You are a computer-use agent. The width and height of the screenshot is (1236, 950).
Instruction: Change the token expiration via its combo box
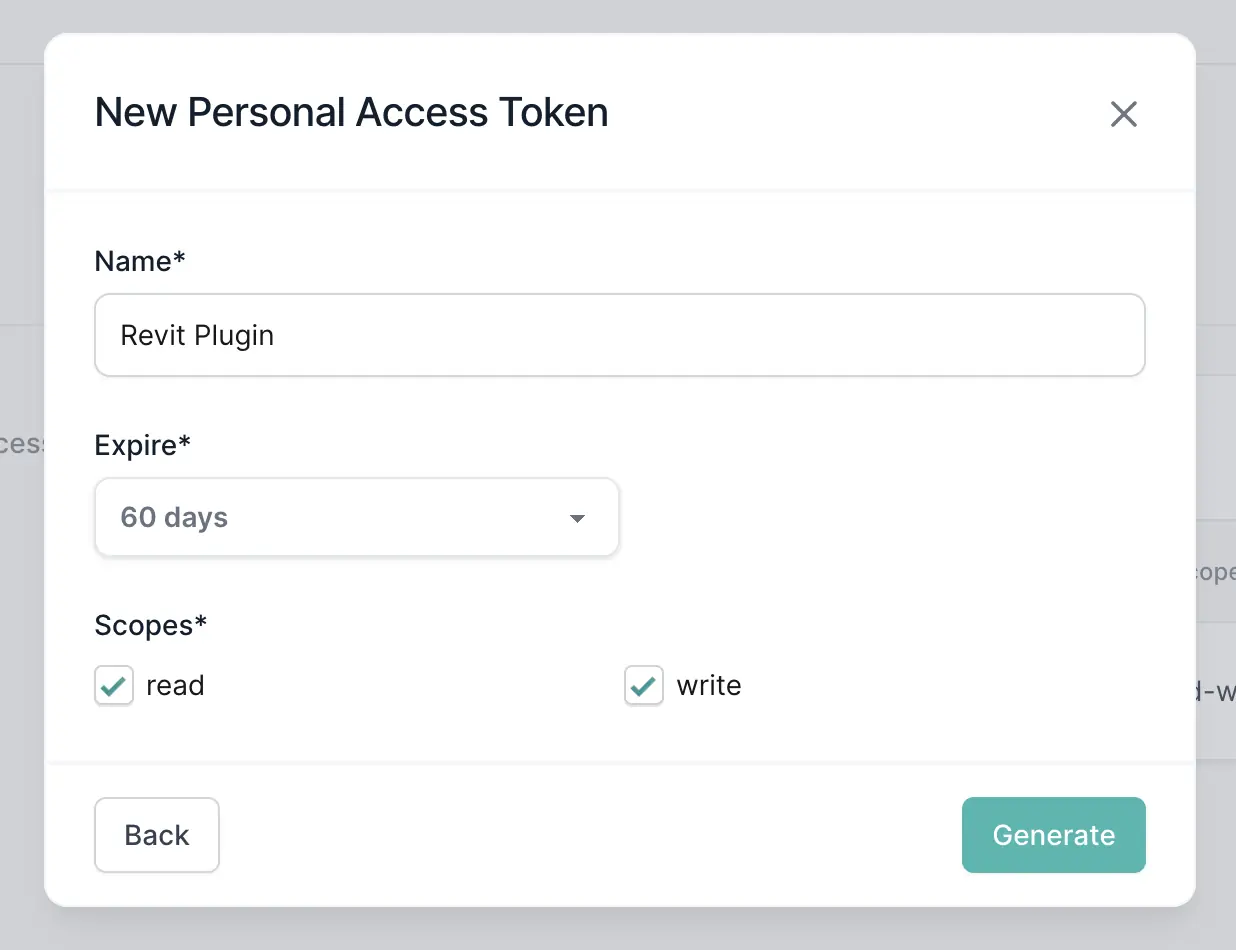coord(356,517)
